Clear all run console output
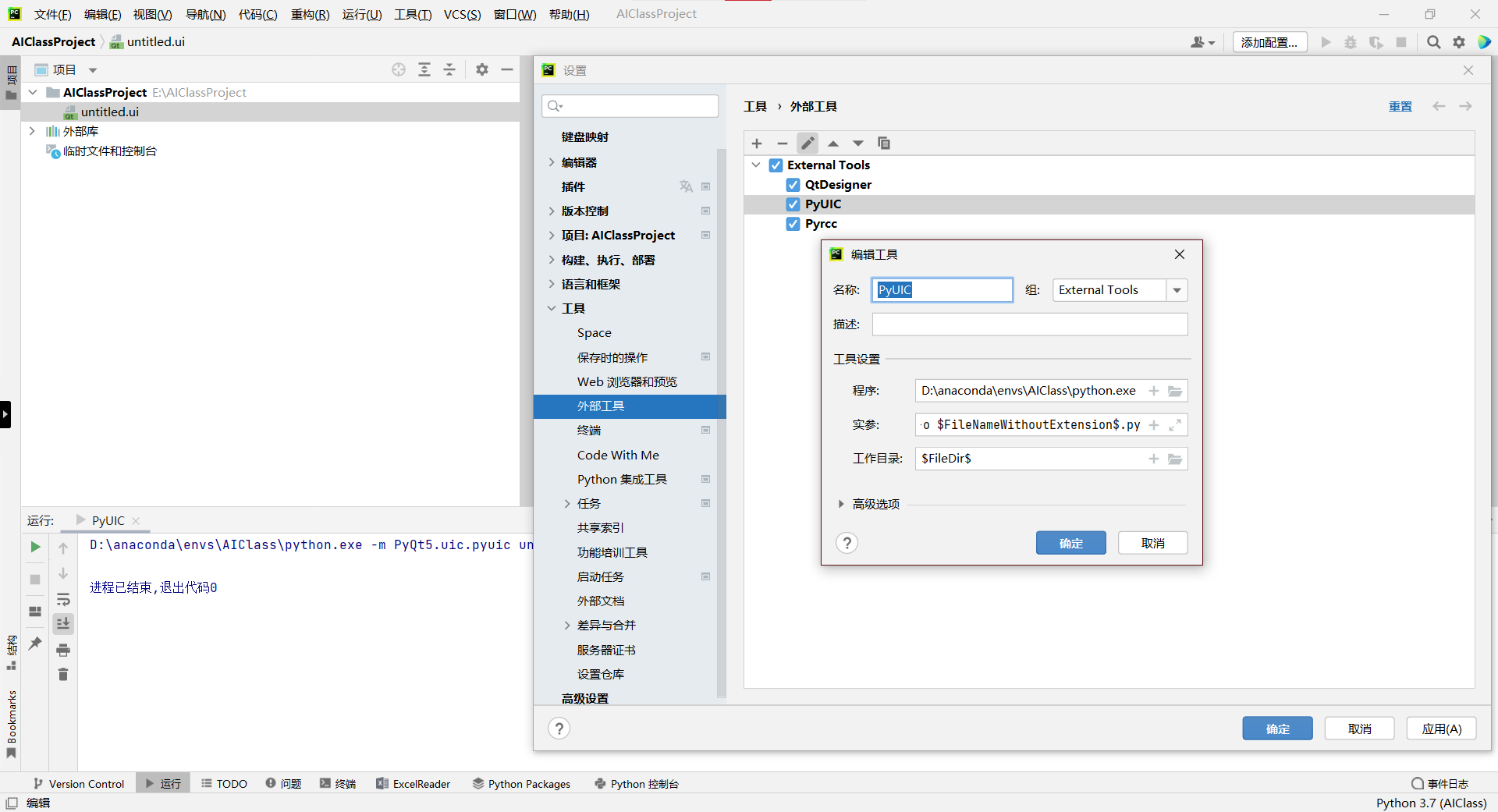The width and height of the screenshot is (1498, 812). click(x=63, y=675)
